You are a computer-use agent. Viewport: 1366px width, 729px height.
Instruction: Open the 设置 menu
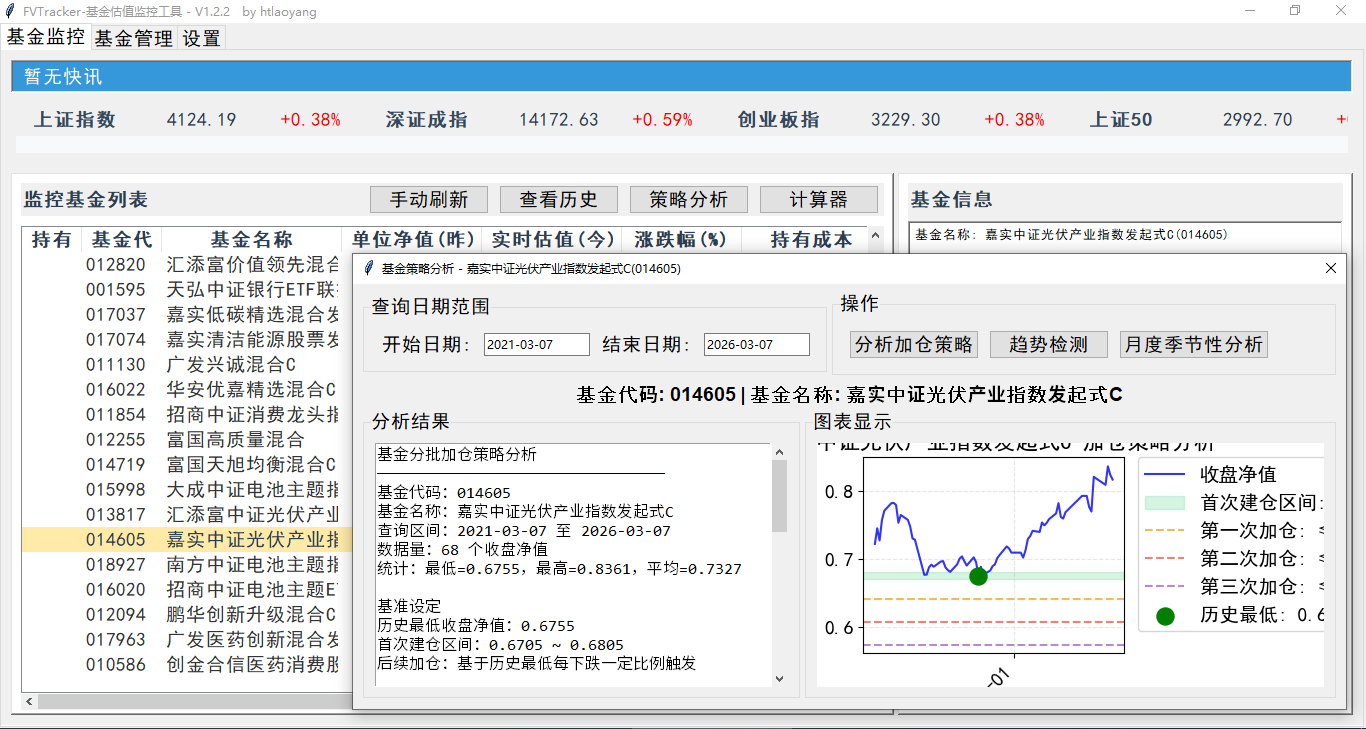click(x=199, y=38)
